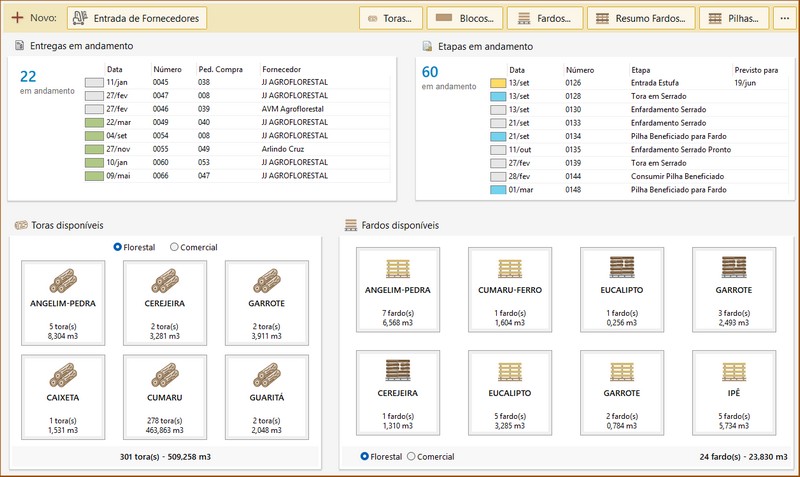Click the 60 em andamento stages count

click(431, 71)
